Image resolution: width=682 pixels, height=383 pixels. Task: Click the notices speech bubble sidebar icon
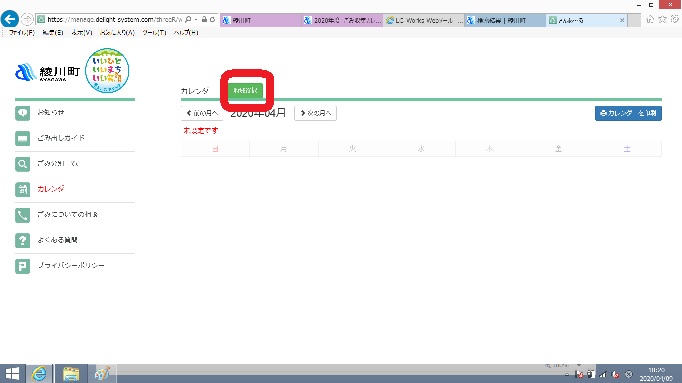23,113
